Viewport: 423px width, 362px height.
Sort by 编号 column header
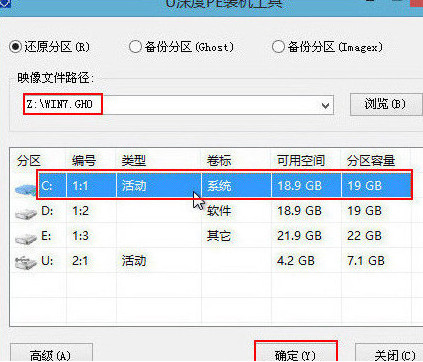coord(84,161)
